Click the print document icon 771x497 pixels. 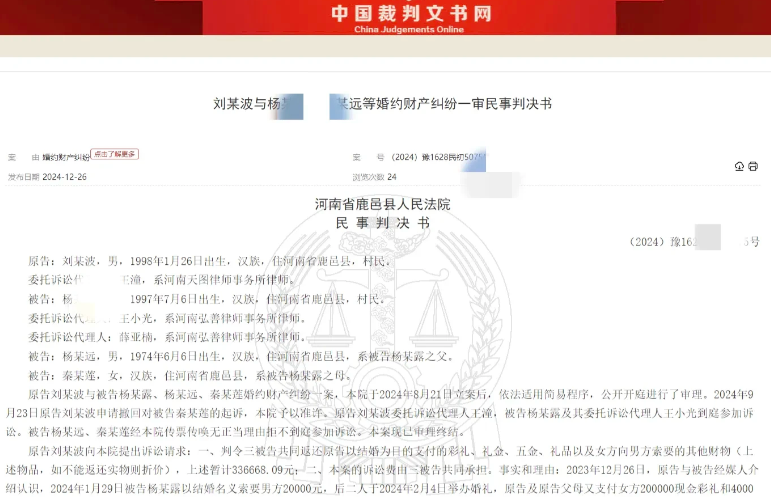tap(753, 167)
